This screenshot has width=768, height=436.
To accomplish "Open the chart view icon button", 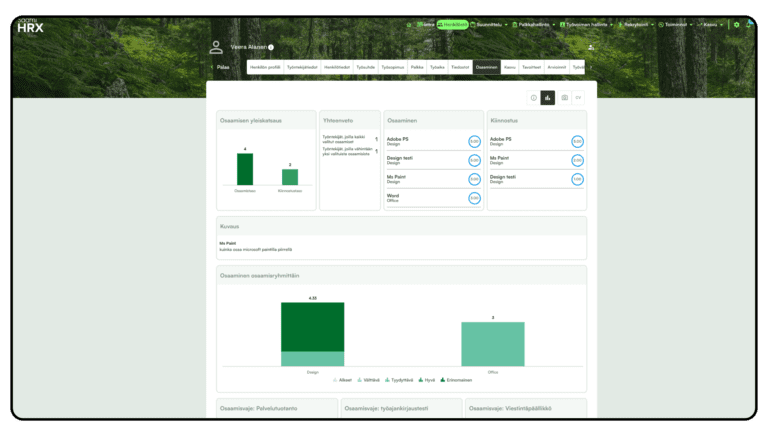I will point(548,97).
